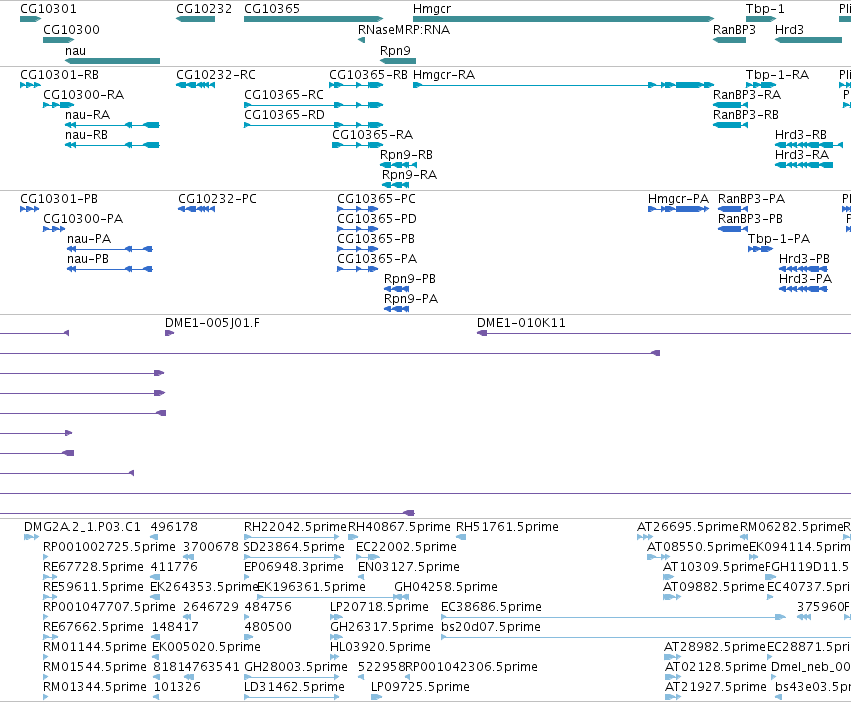Select the CG10365-PD protein label

point(377,219)
